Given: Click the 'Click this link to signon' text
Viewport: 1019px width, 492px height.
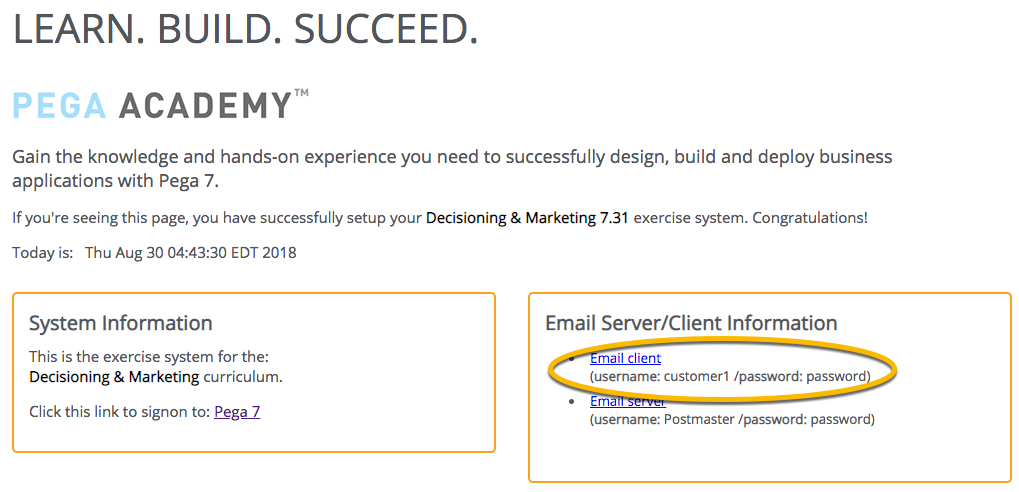Looking at the screenshot, I should tap(120, 412).
